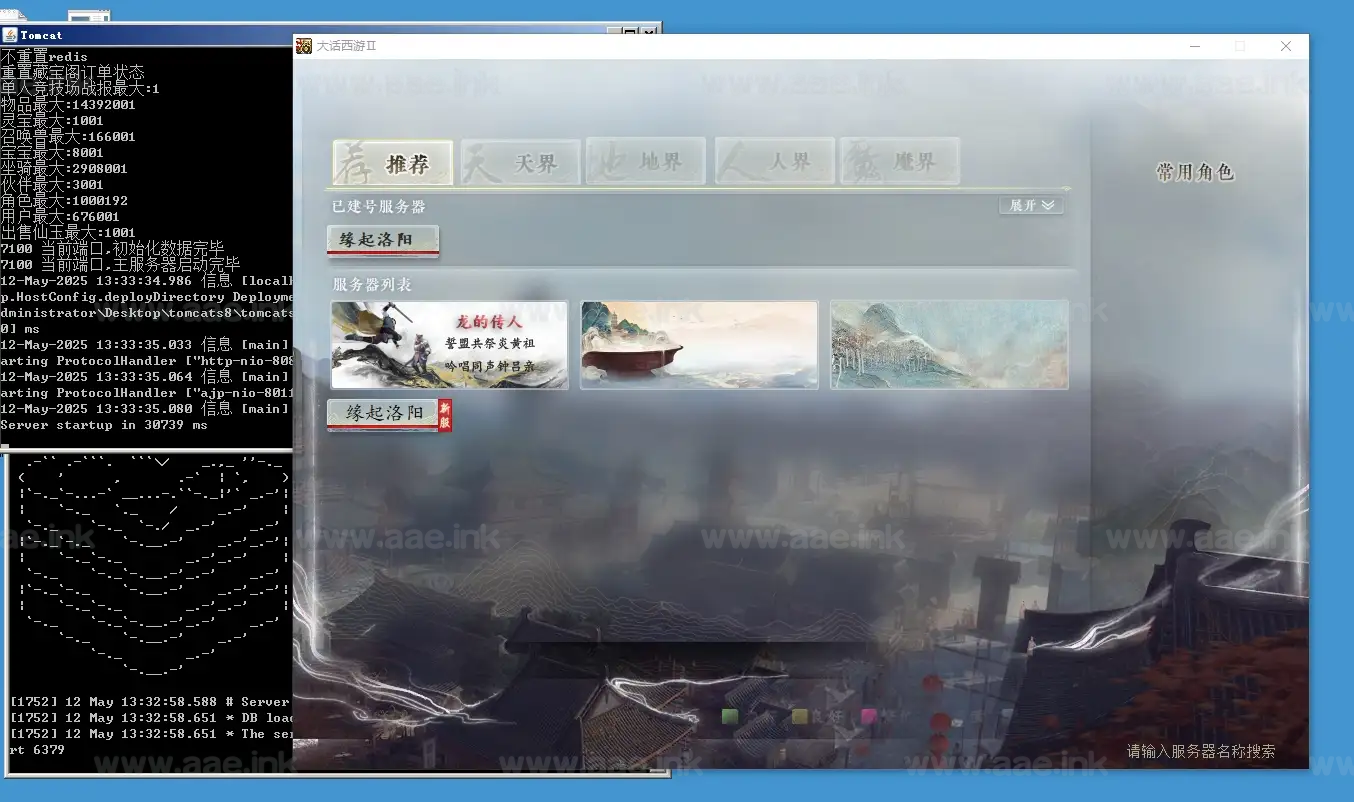Focus the 请输入服务器名称搜索 search field
Image resolution: width=1354 pixels, height=802 pixels.
(x=1201, y=751)
